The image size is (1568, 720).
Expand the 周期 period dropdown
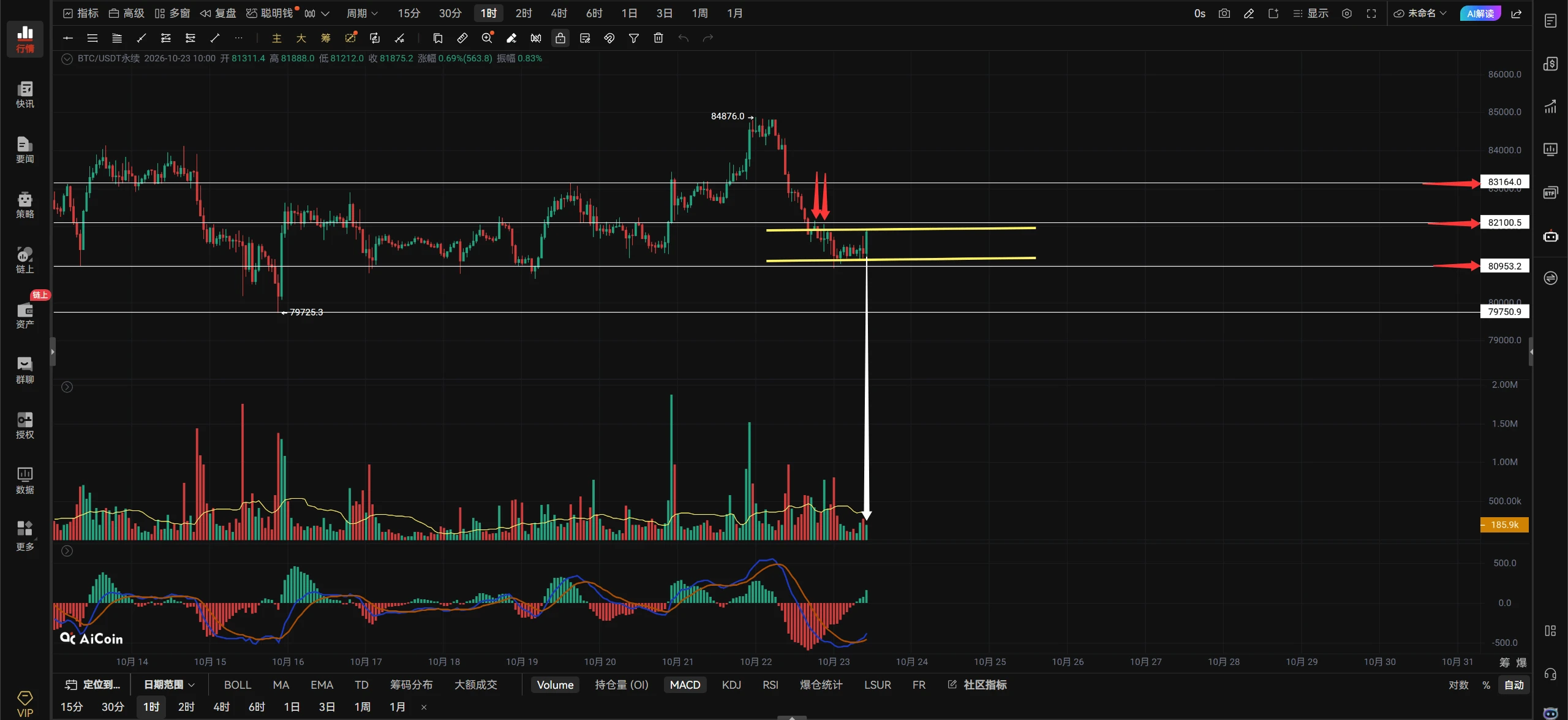pyautogui.click(x=362, y=13)
